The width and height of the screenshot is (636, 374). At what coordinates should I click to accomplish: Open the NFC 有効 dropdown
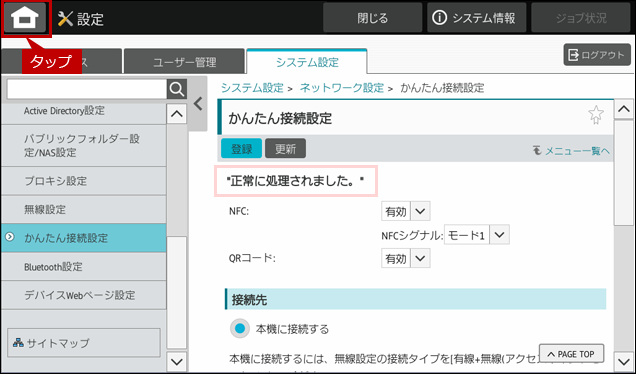point(406,211)
